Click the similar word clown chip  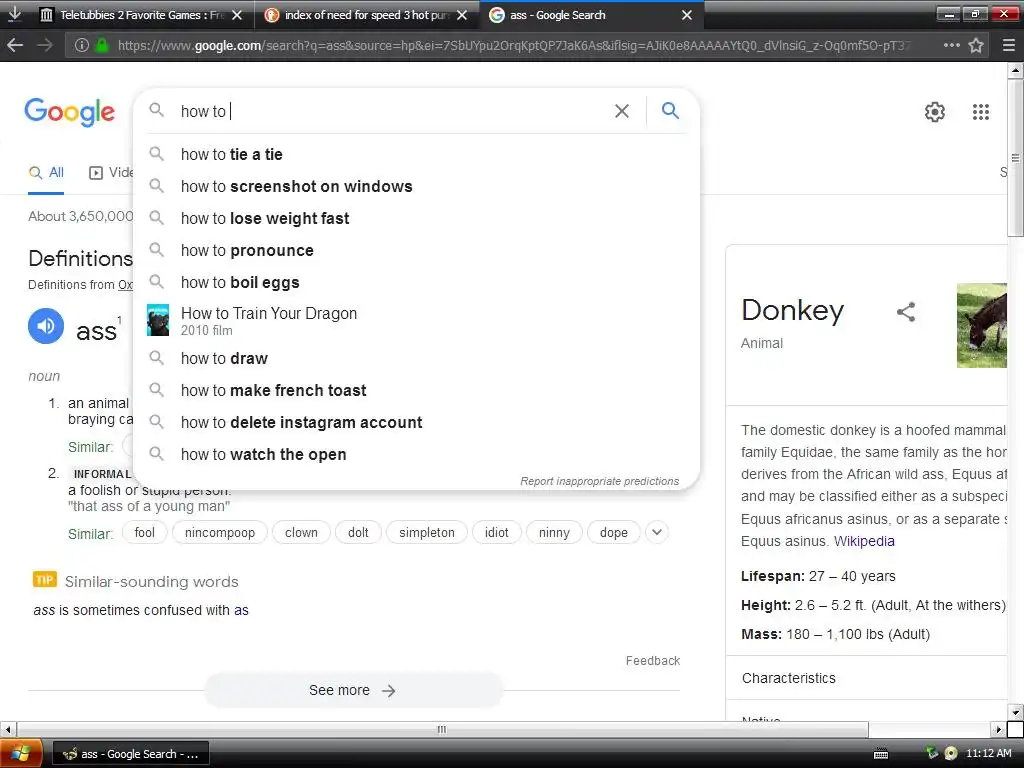(301, 532)
